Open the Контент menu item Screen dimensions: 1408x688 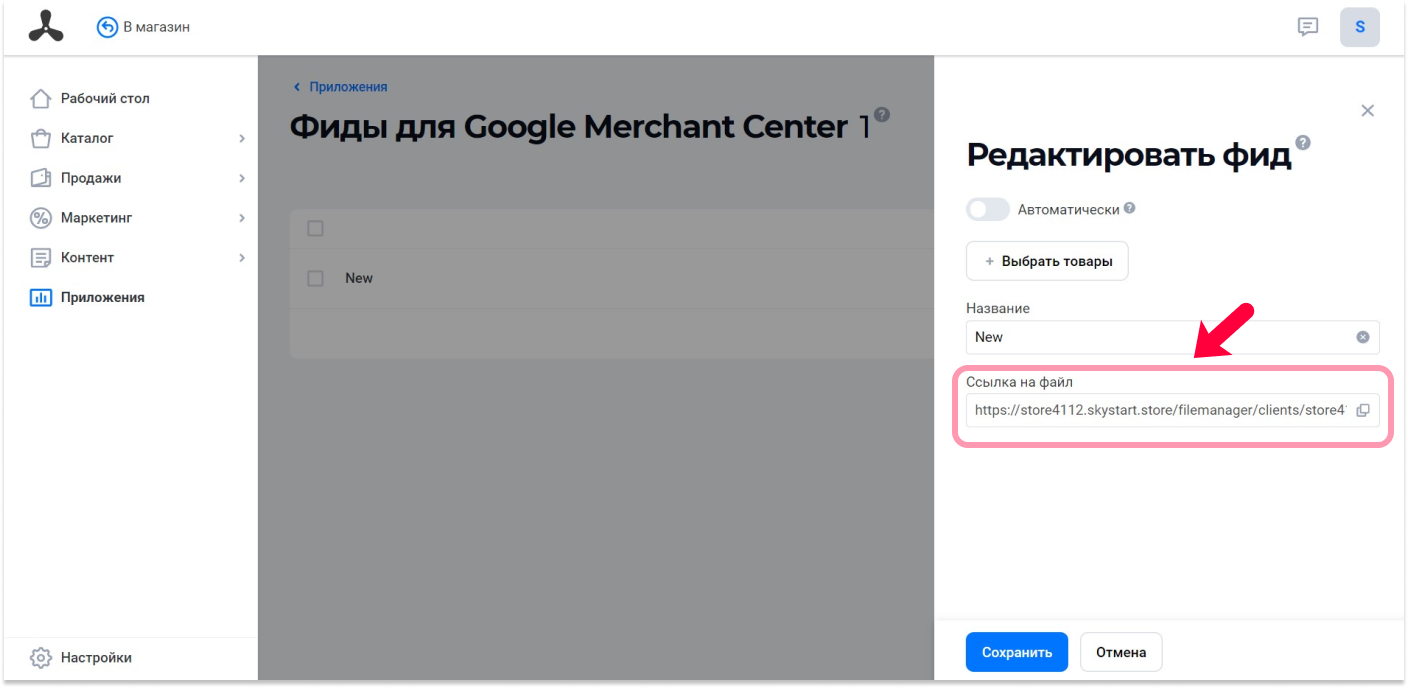tap(88, 258)
